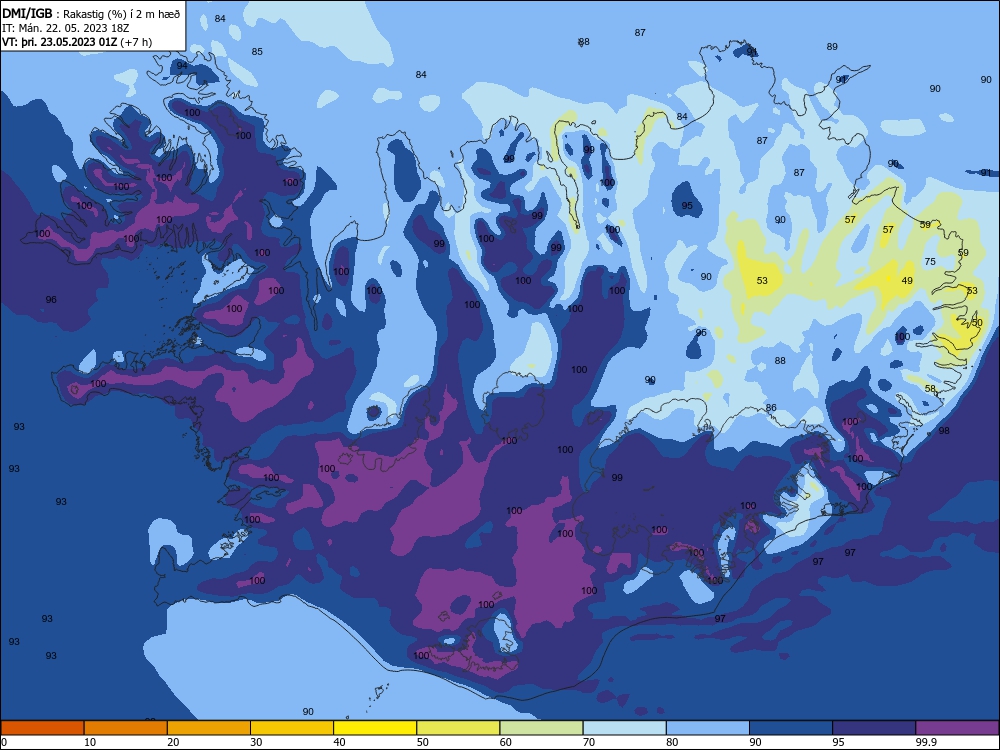Click the sky blue 80–90 legend swatch

point(708,728)
